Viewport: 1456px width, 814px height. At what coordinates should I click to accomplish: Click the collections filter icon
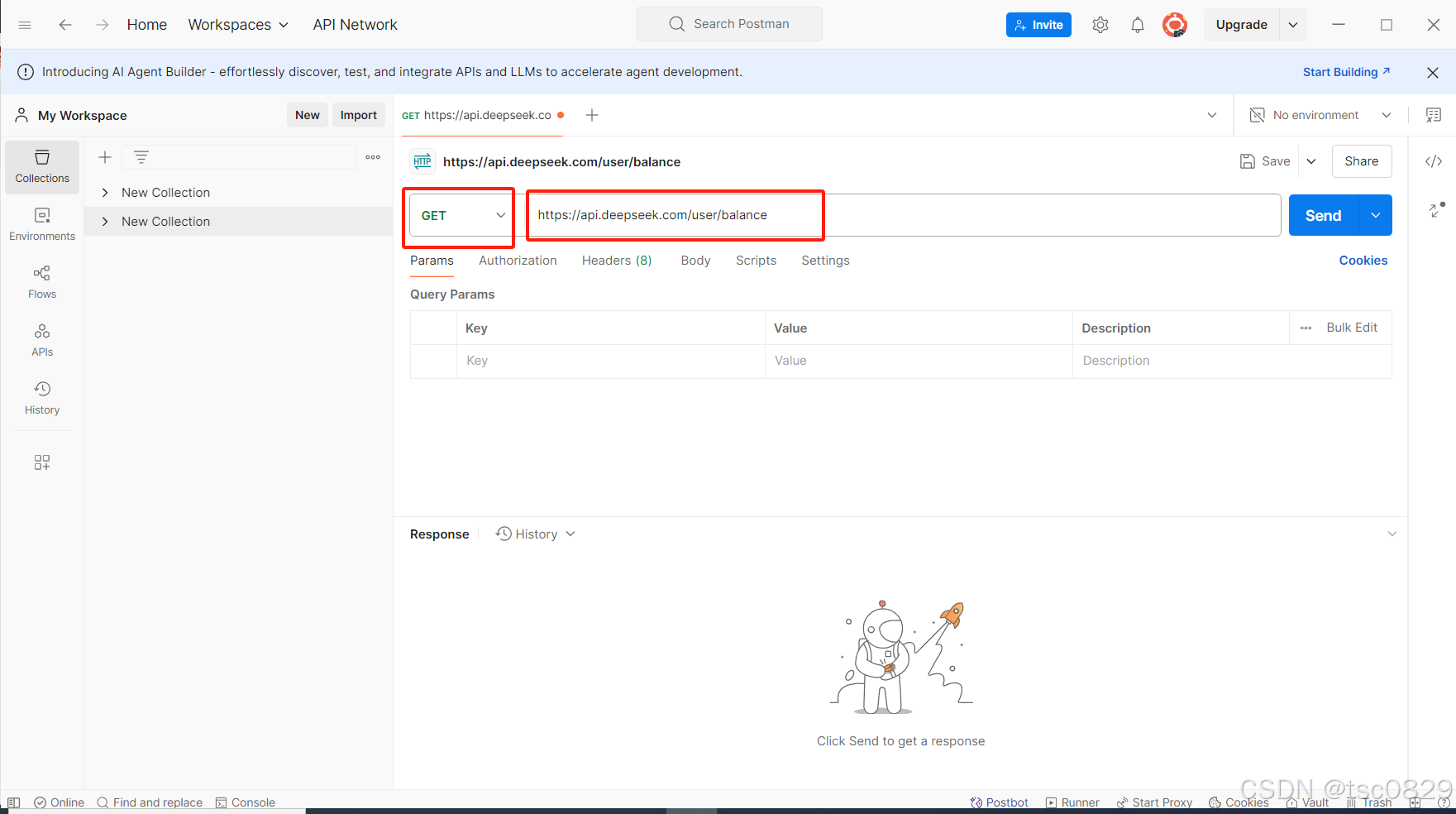point(141,157)
